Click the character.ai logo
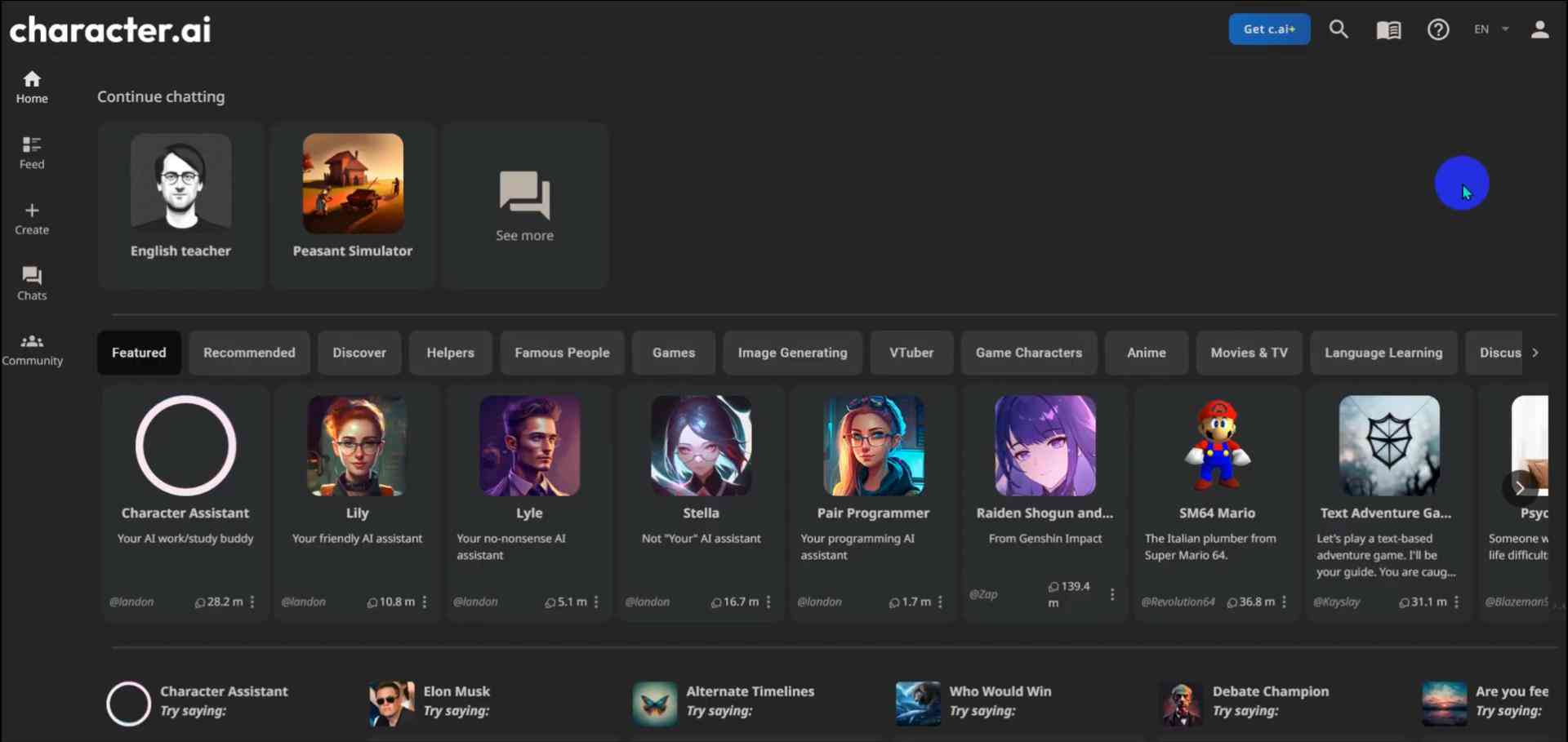This screenshot has width=1568, height=742. (x=110, y=30)
